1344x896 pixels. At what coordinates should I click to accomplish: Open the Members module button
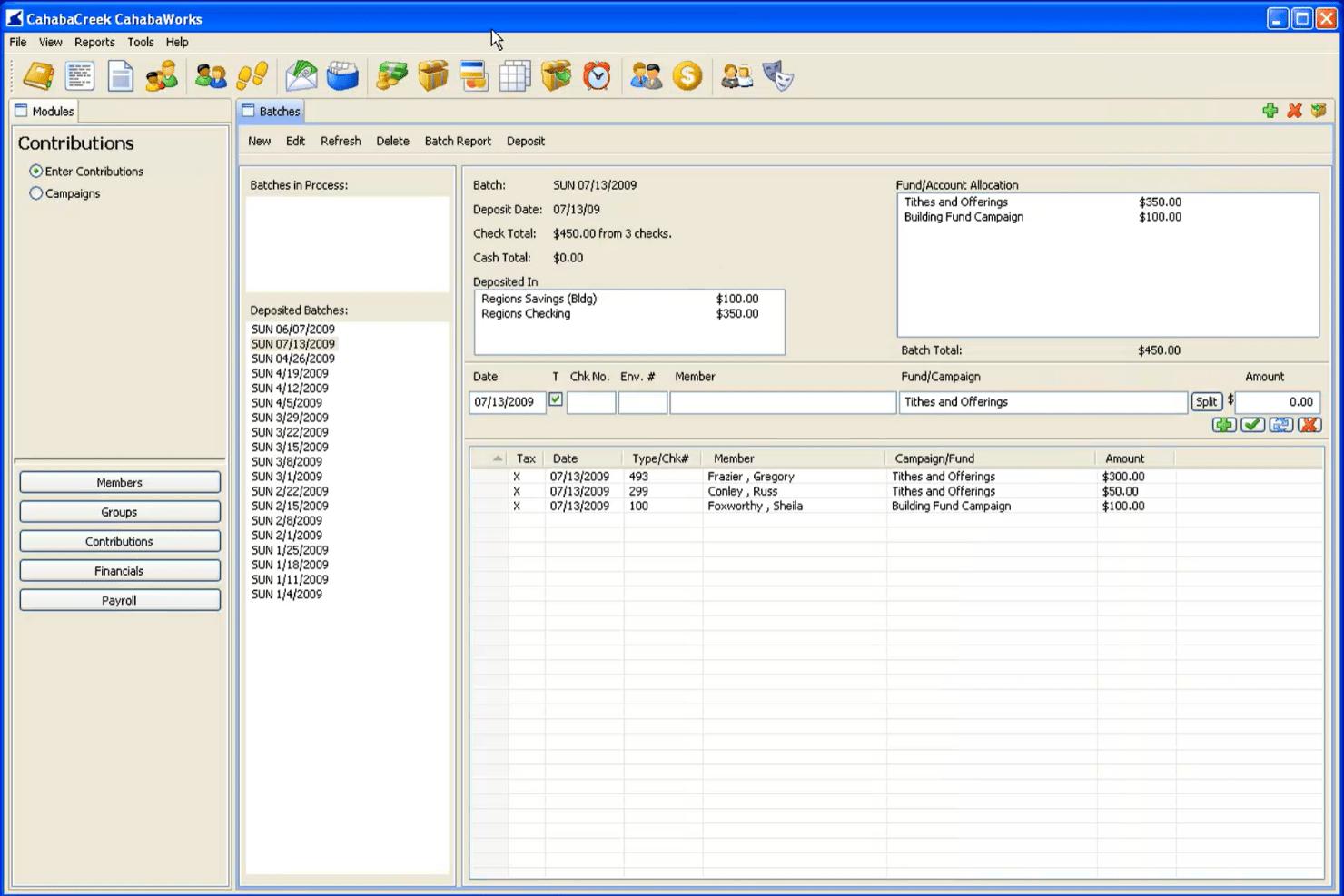[120, 483]
